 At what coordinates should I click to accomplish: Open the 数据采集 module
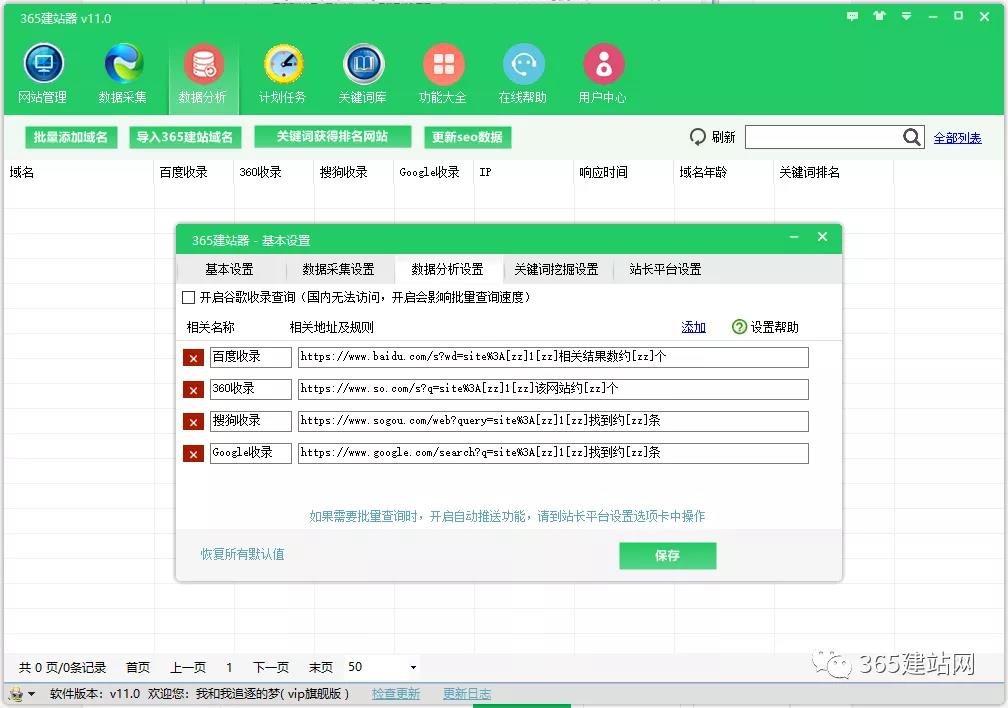point(123,73)
